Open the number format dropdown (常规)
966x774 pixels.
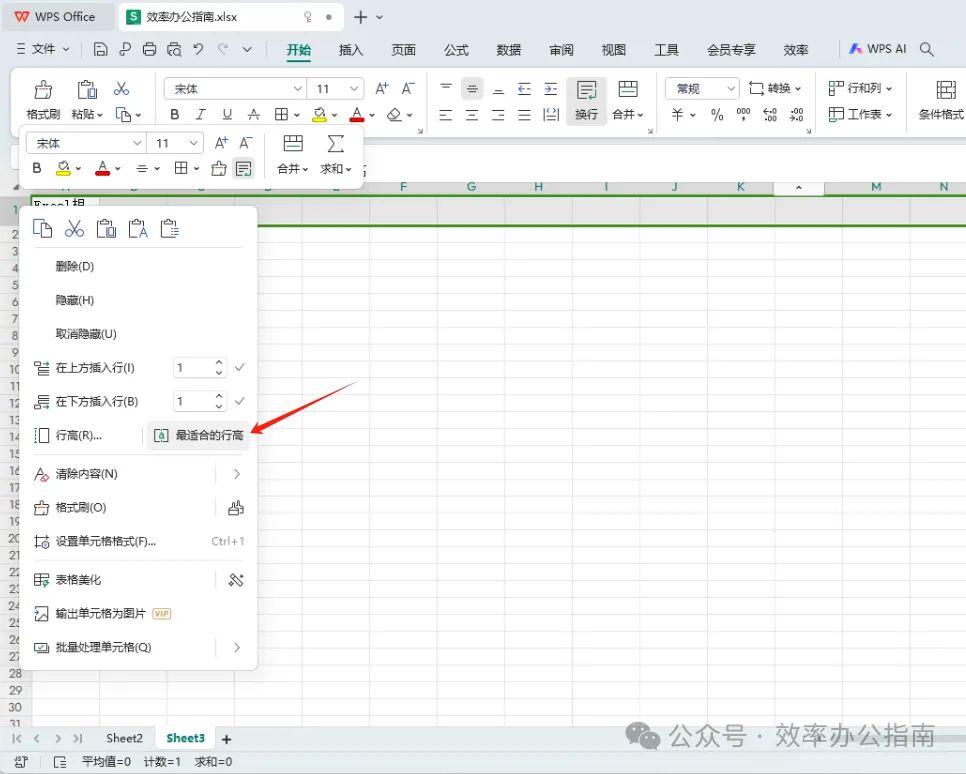(731, 89)
